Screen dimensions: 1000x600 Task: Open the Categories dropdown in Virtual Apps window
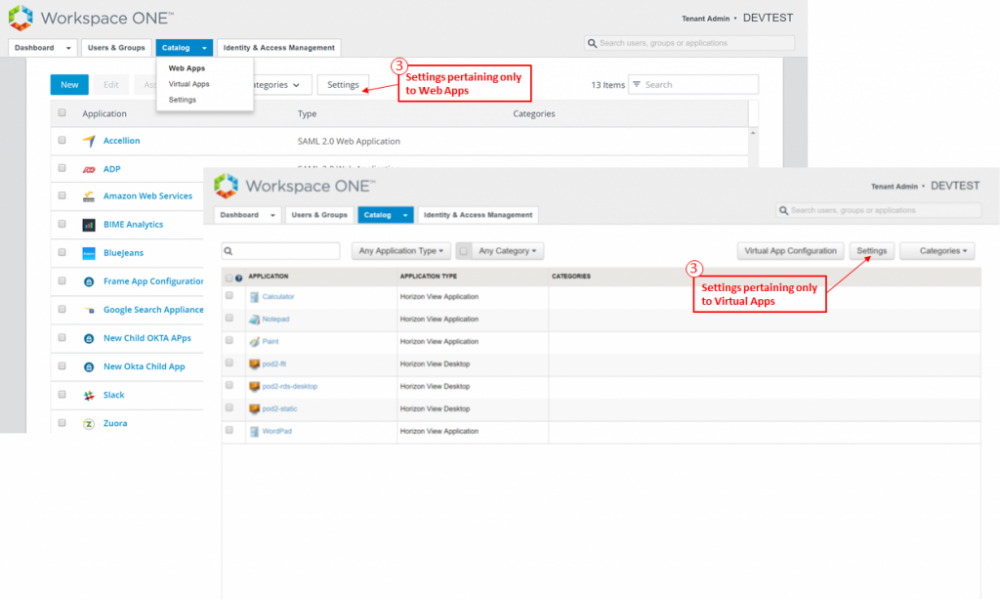click(937, 251)
